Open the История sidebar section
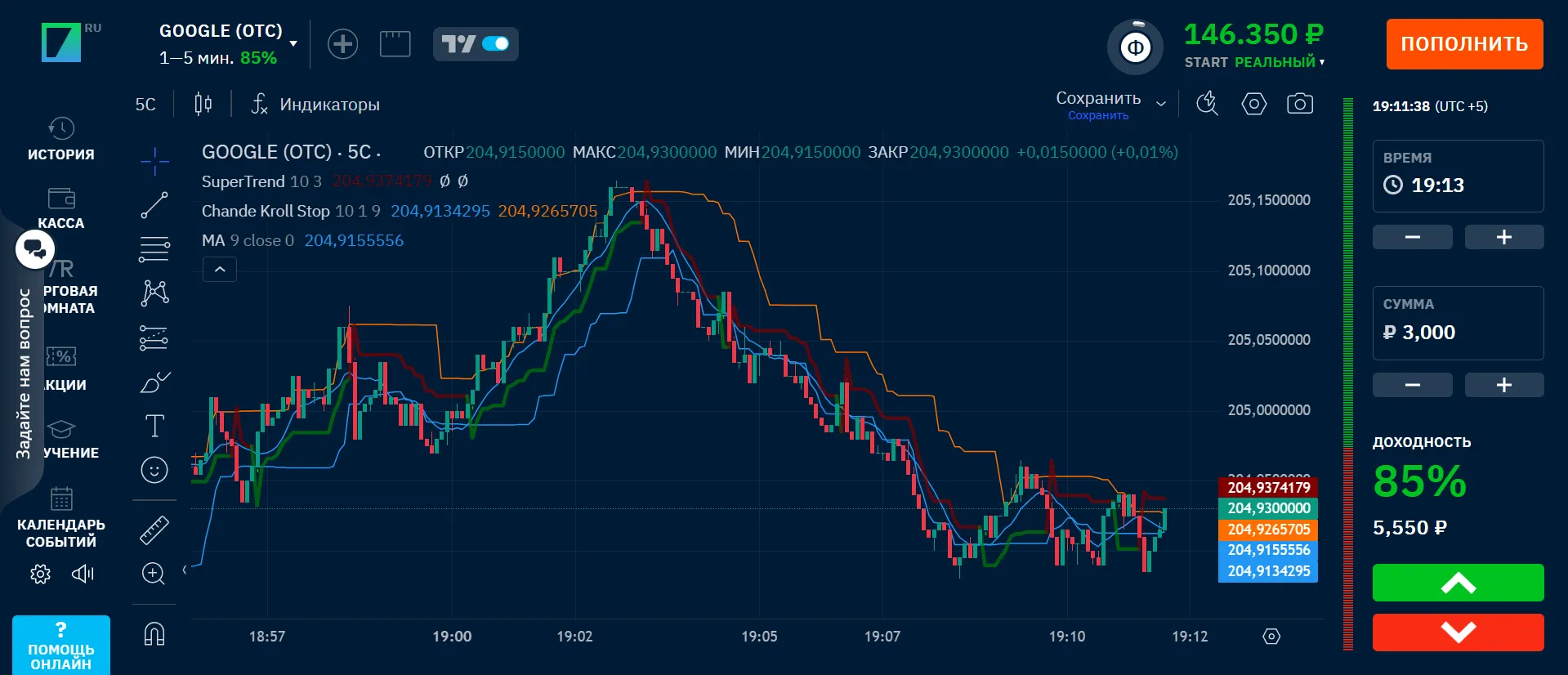The image size is (1568, 675). pyautogui.click(x=61, y=139)
